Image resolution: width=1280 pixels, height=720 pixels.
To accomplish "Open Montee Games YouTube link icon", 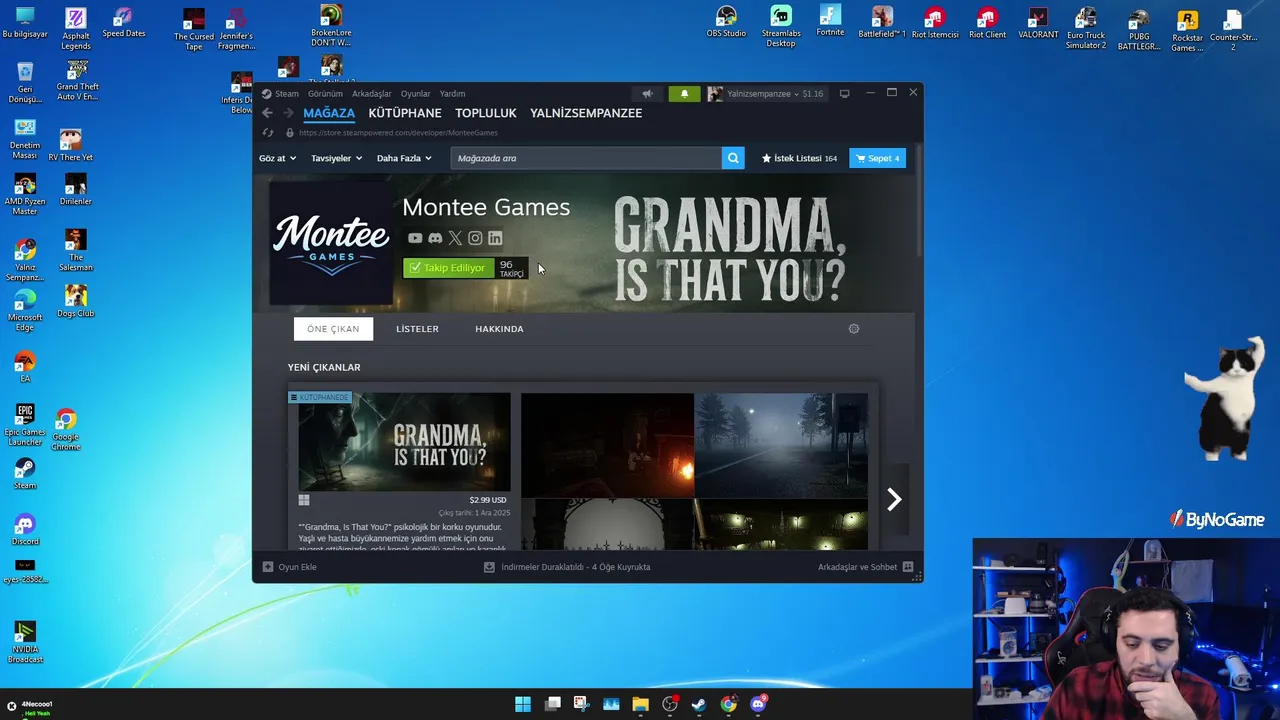I will click(415, 238).
